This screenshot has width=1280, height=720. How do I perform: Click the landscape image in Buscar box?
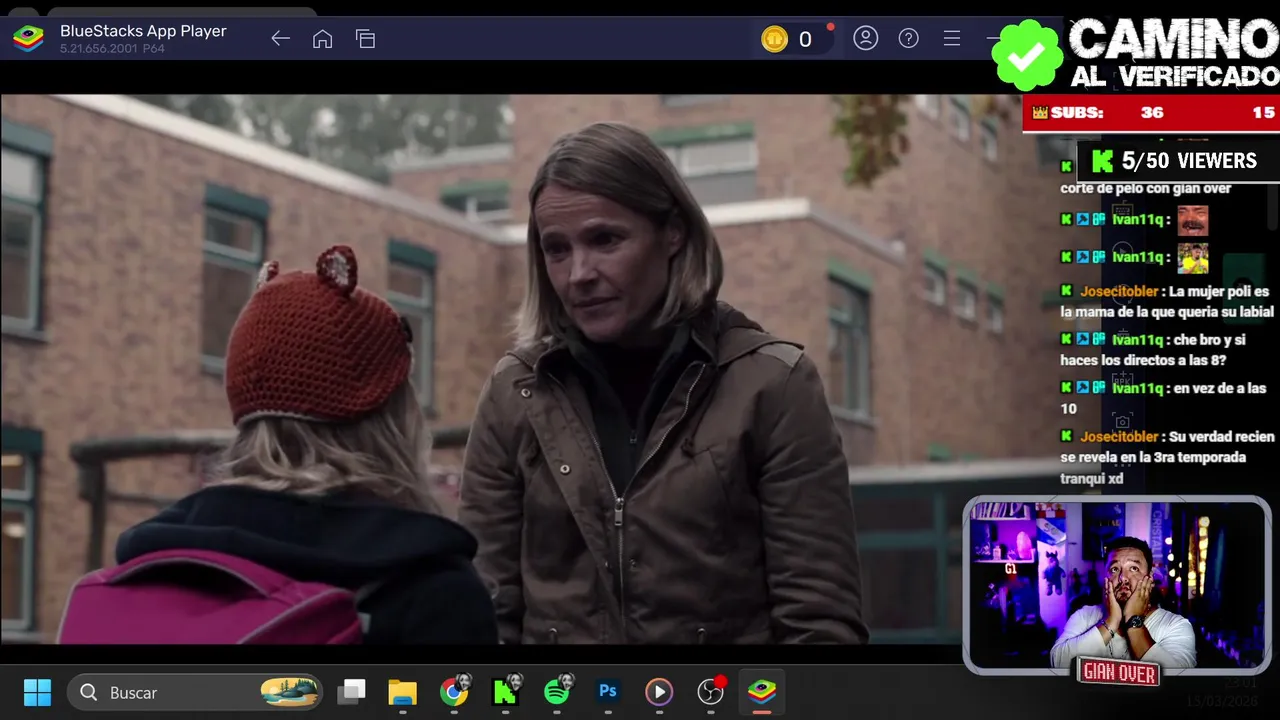pos(289,692)
